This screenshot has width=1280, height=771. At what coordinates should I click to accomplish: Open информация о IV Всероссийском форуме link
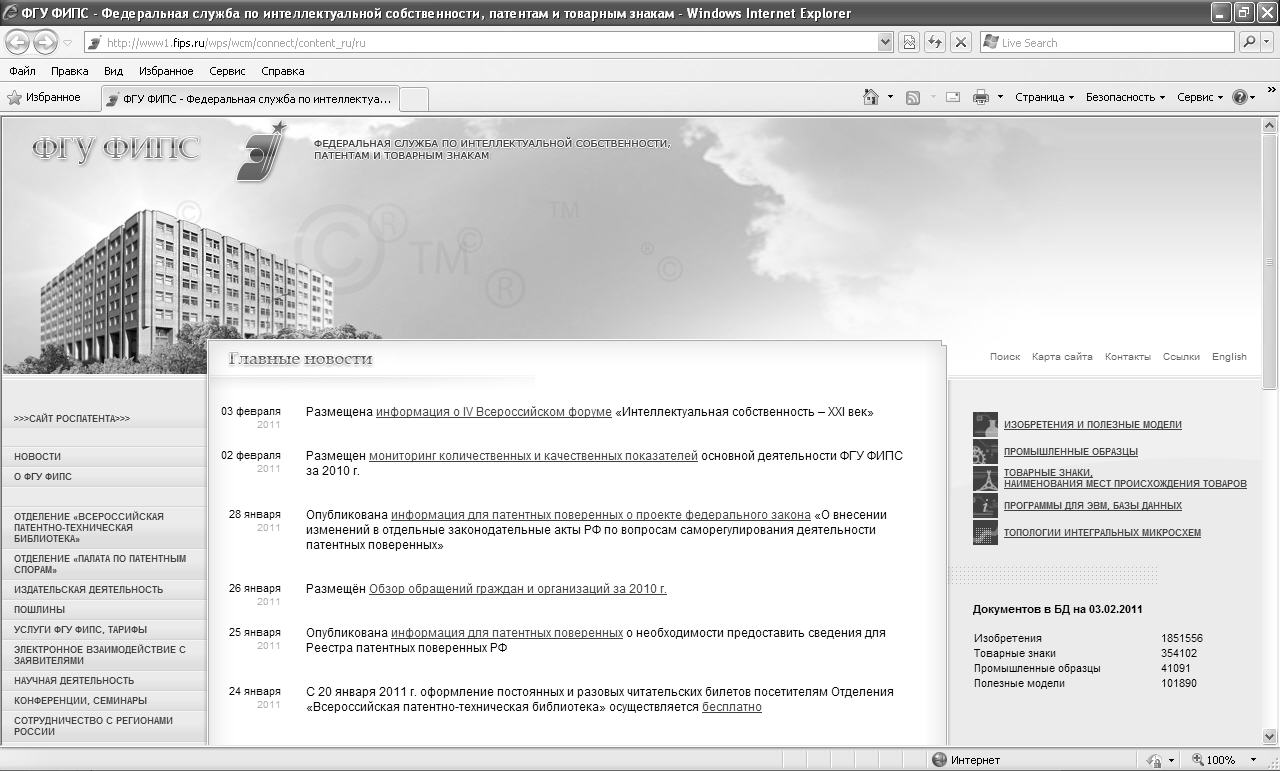pos(493,412)
